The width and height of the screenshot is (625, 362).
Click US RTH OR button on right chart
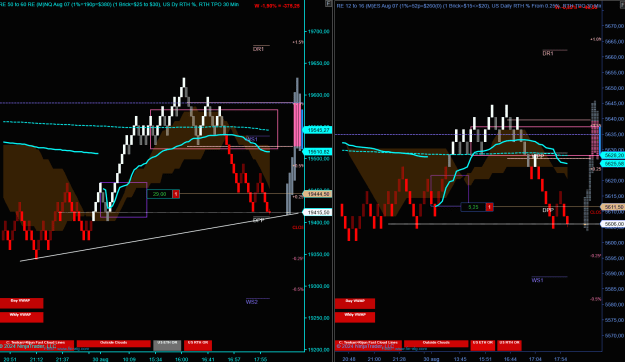[x=509, y=345]
